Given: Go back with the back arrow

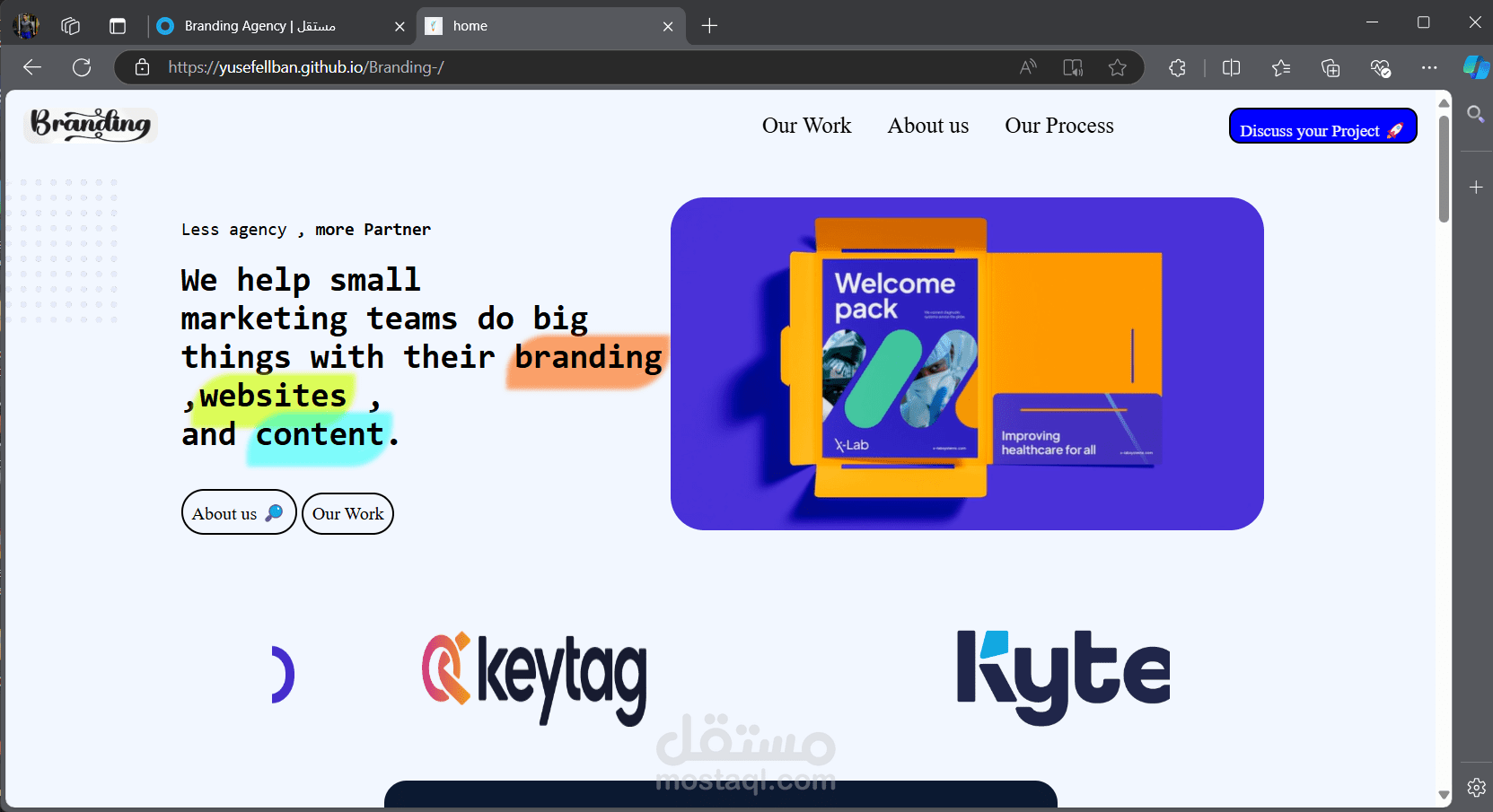Looking at the screenshot, I should point(32,67).
